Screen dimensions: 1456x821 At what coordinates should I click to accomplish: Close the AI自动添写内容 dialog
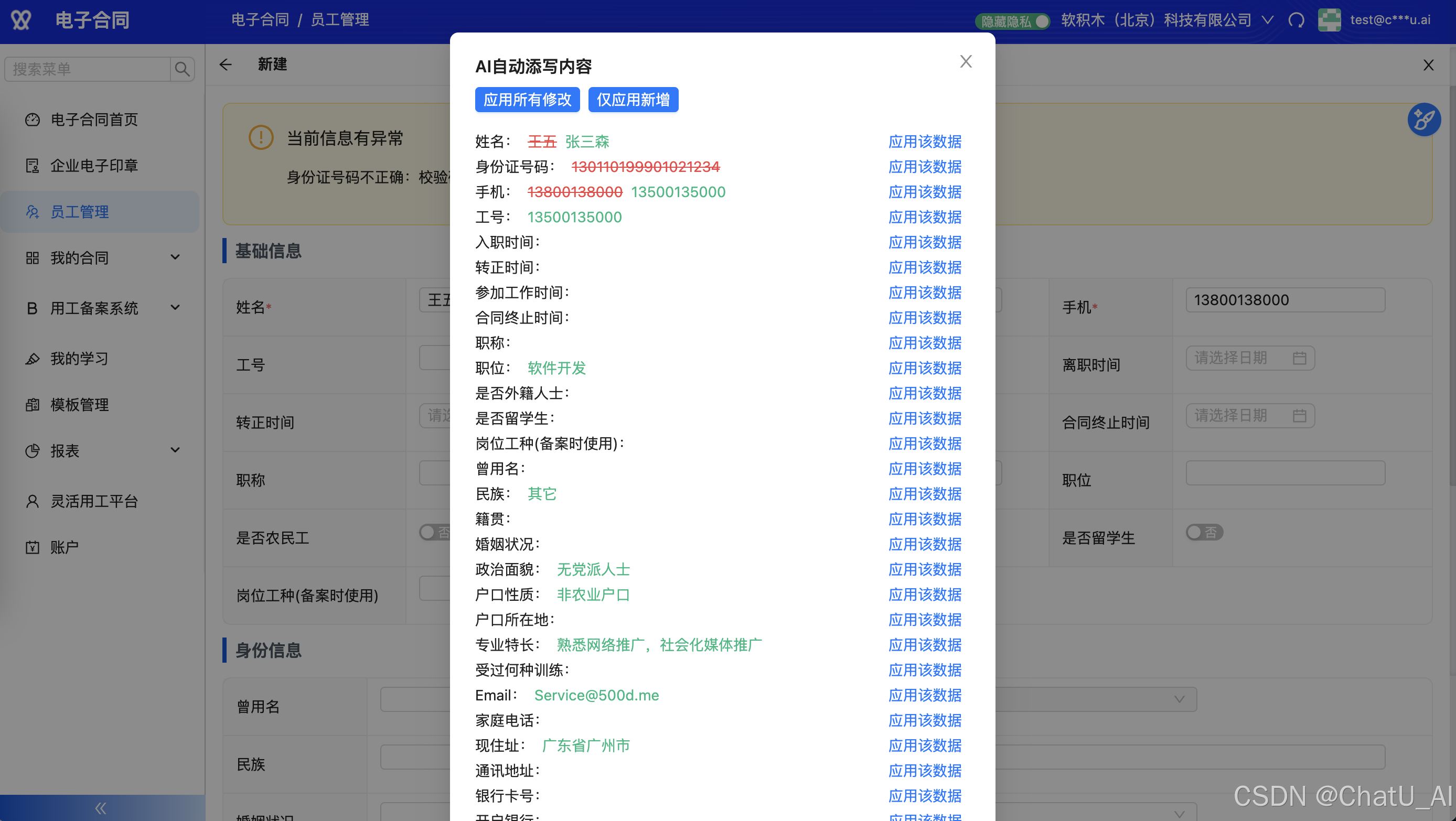tap(966, 61)
